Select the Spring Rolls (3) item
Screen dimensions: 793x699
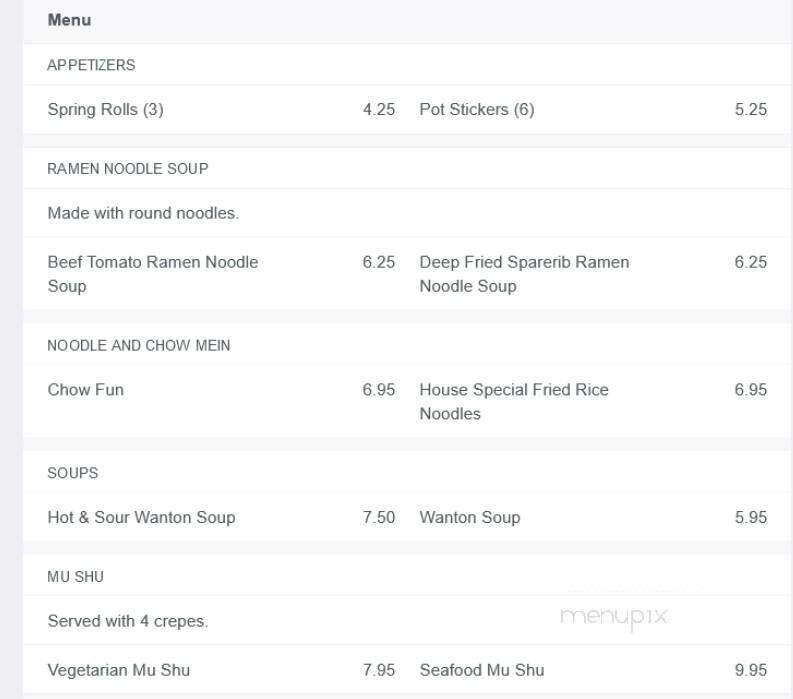pos(105,110)
